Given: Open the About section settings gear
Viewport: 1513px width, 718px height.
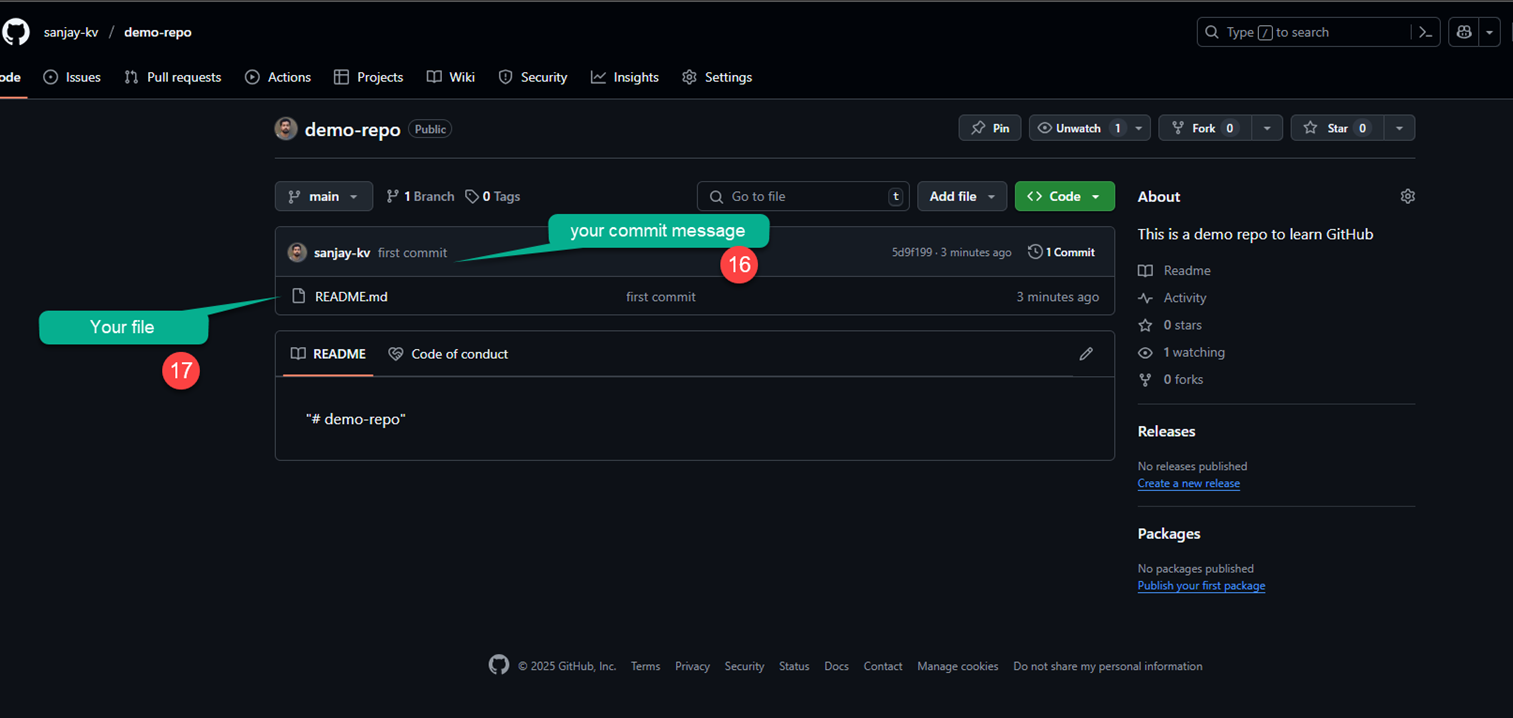Looking at the screenshot, I should (x=1407, y=196).
